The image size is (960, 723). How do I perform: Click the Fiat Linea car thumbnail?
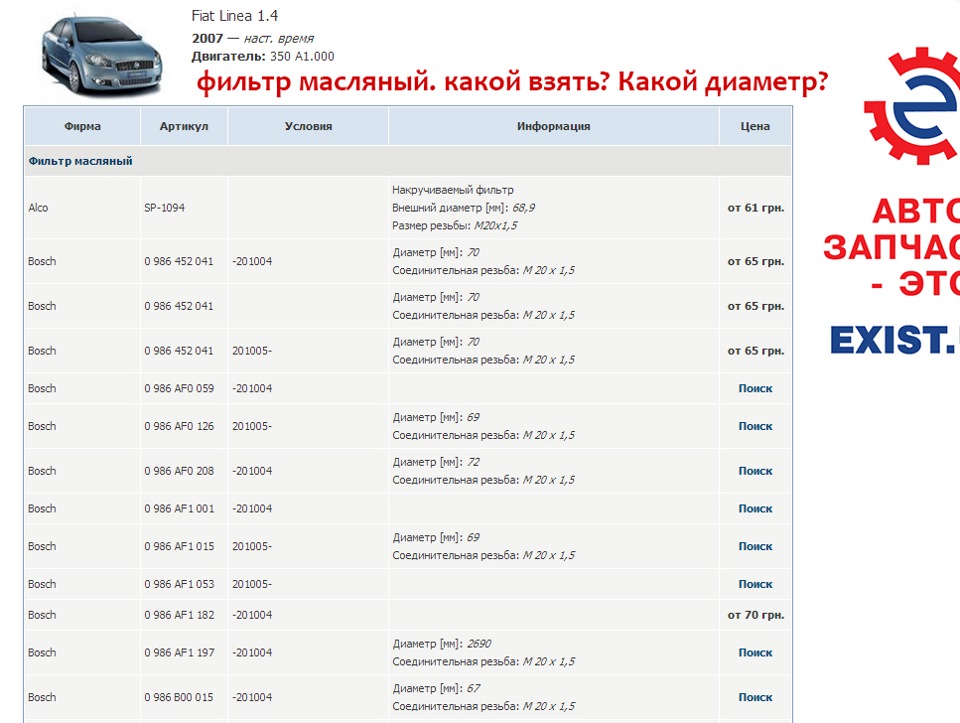coord(101,56)
